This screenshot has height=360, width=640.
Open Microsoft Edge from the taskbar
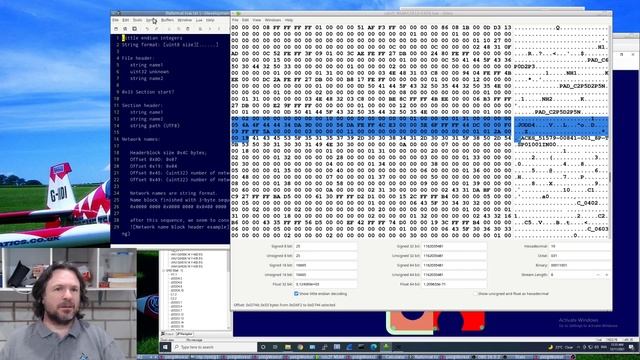pyautogui.click(x=373, y=347)
